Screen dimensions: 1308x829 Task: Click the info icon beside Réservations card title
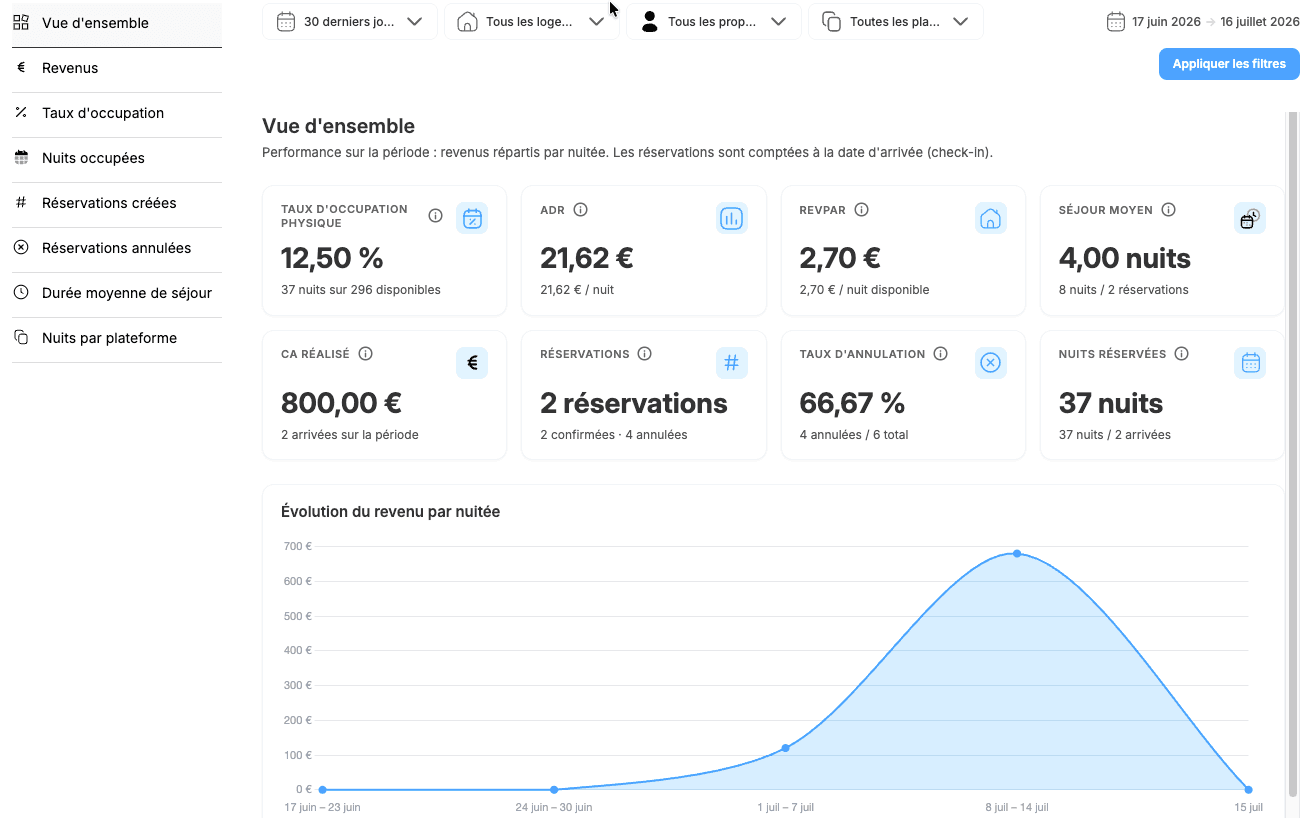pos(644,354)
